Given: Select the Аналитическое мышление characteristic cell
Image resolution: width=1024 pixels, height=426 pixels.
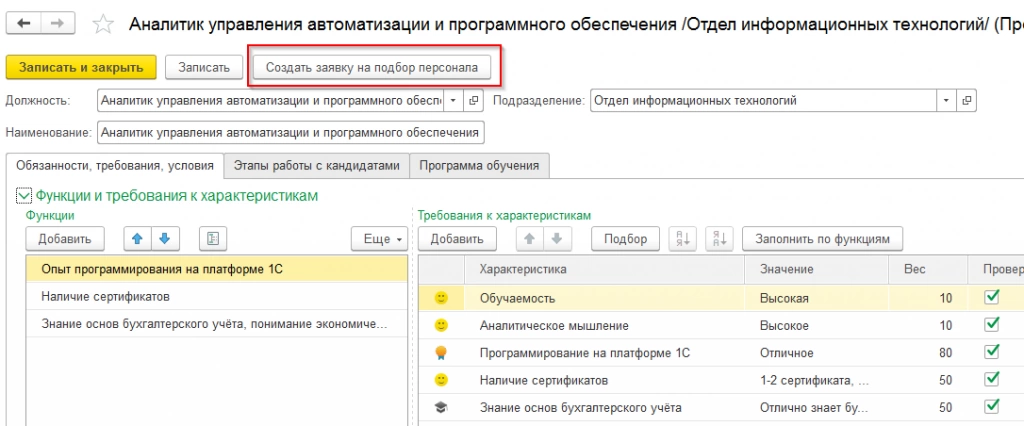Looking at the screenshot, I should pos(604,325).
